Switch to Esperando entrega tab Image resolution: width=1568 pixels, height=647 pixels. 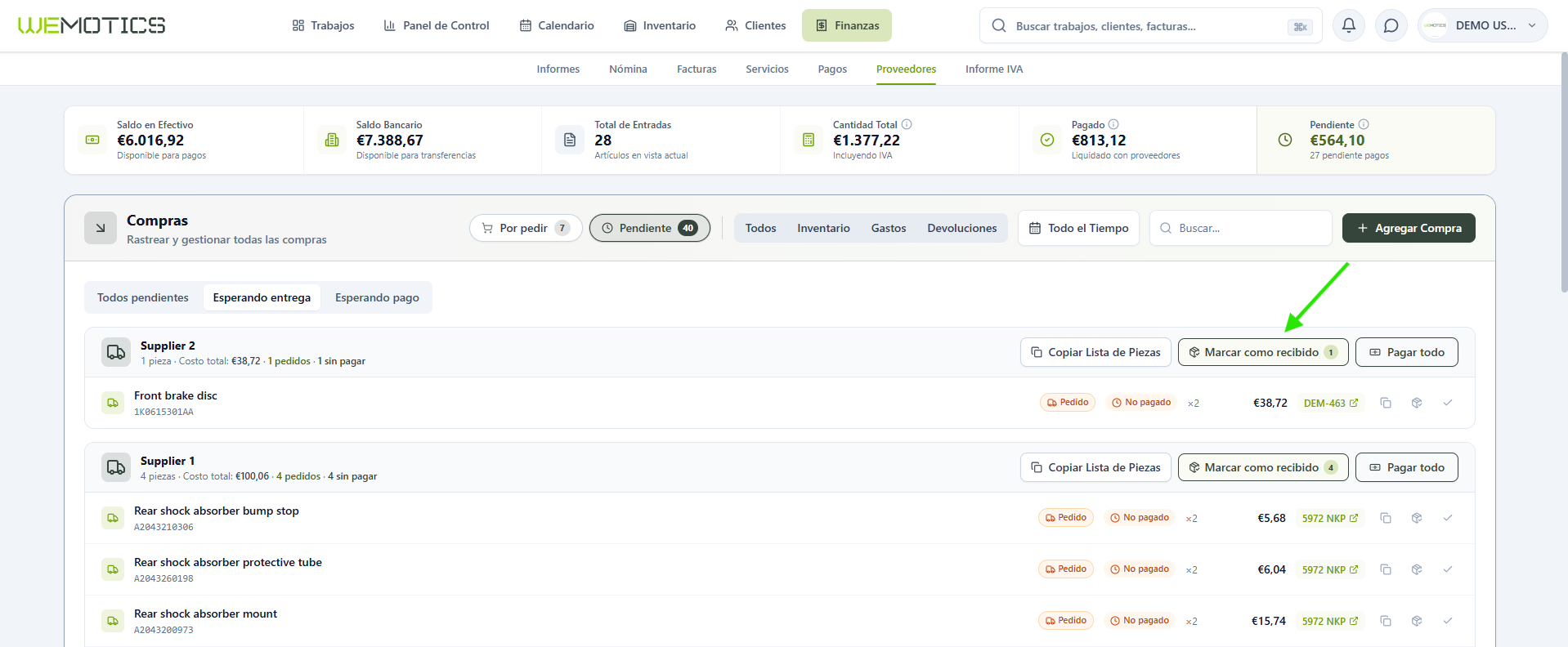(x=262, y=297)
